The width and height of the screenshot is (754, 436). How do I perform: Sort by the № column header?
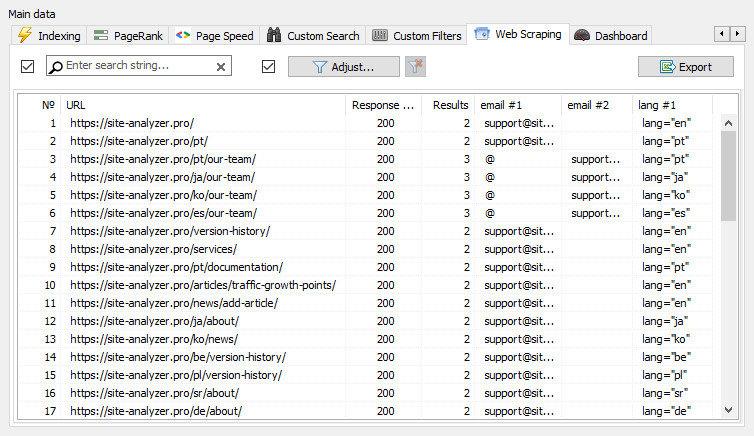click(x=40, y=105)
